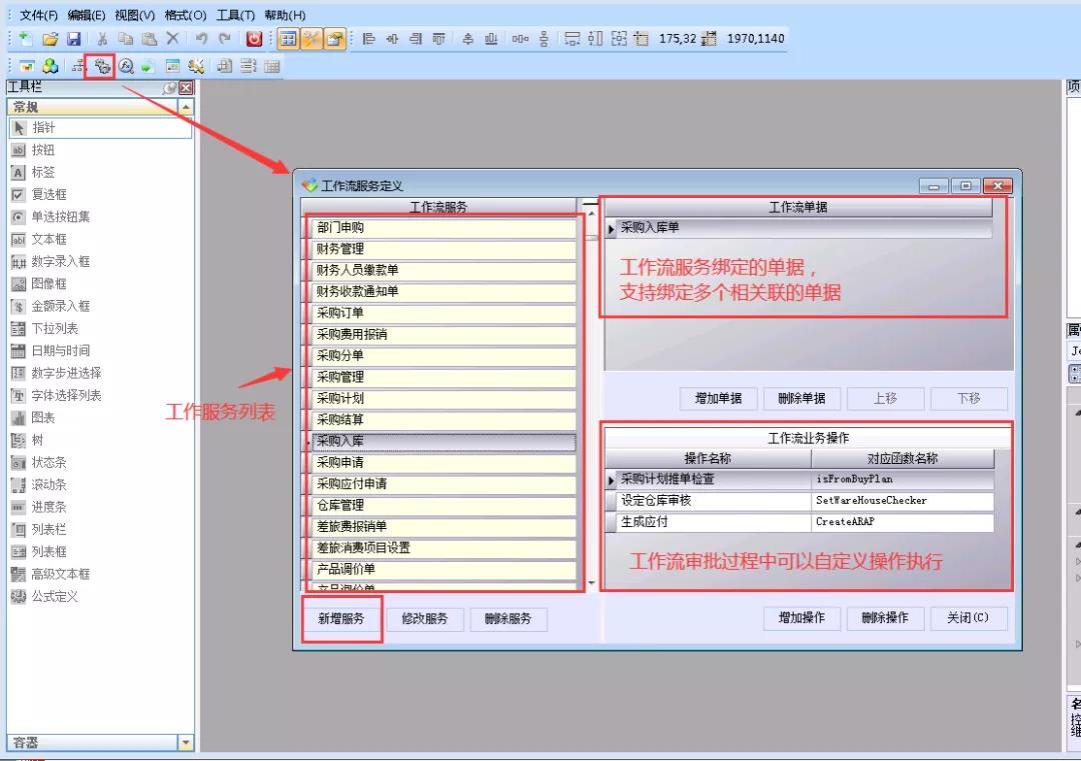Open the 帮助(H) menu
Screen dimensions: 1081x761
point(285,15)
